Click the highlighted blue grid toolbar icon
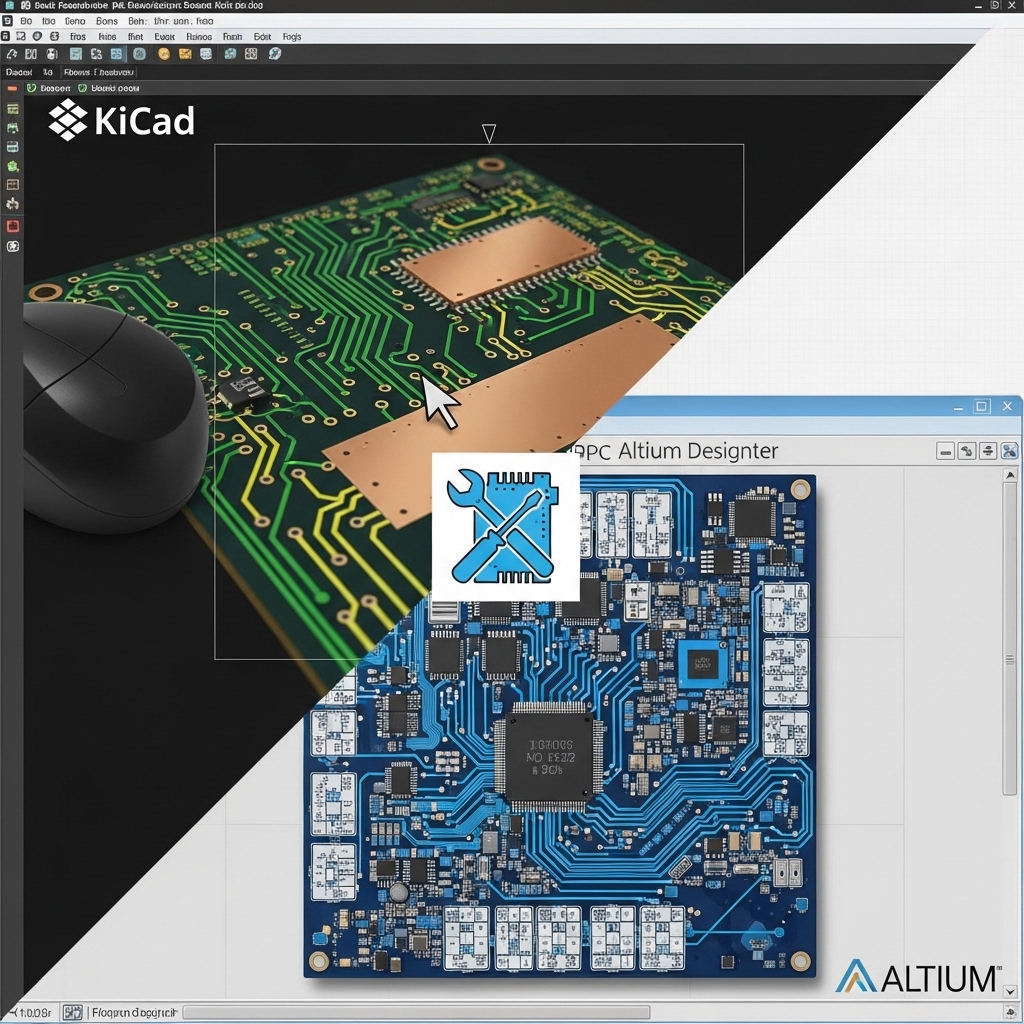Image resolution: width=1024 pixels, height=1024 pixels. (x=116, y=54)
